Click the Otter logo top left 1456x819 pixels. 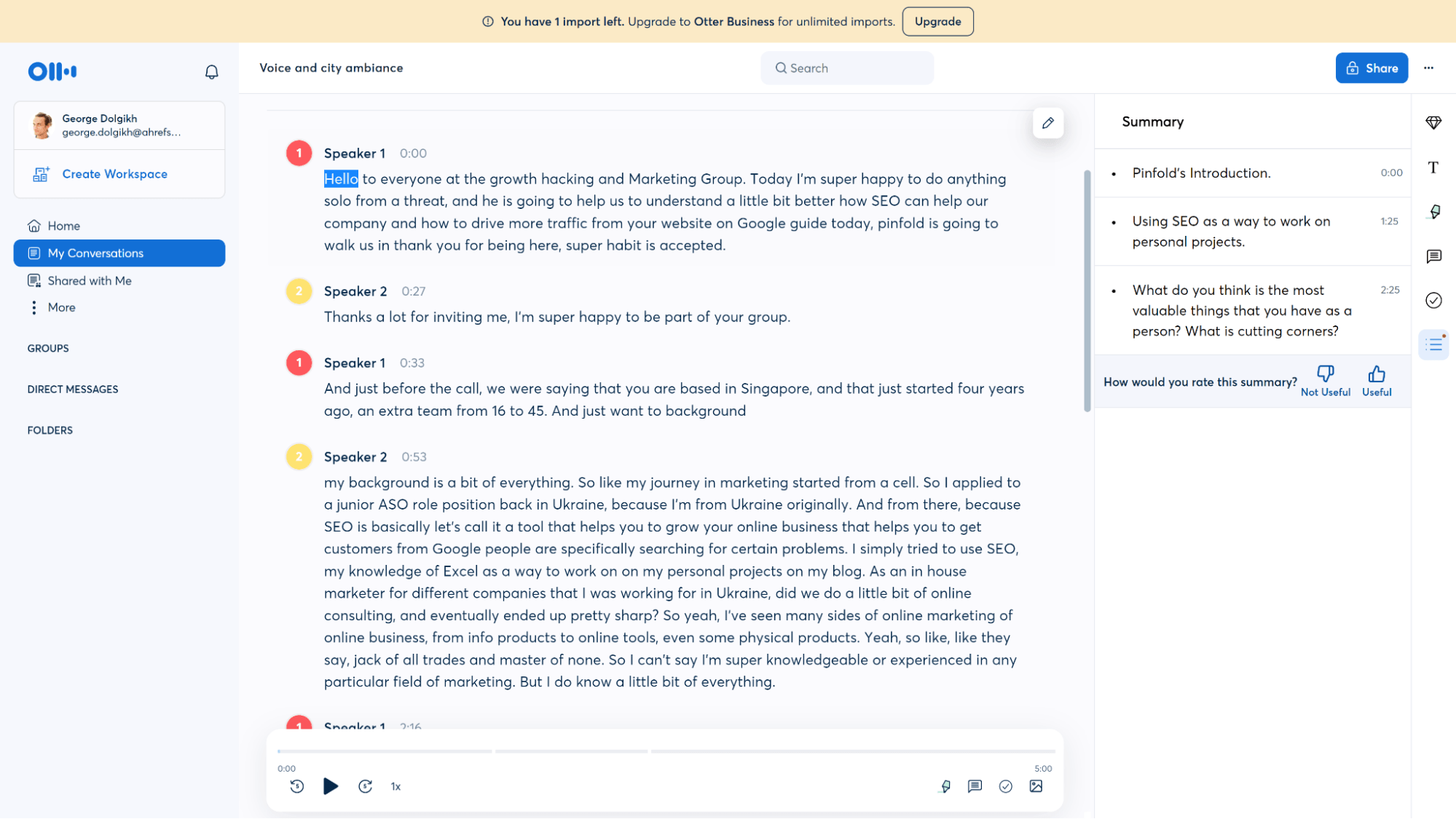[x=52, y=71]
